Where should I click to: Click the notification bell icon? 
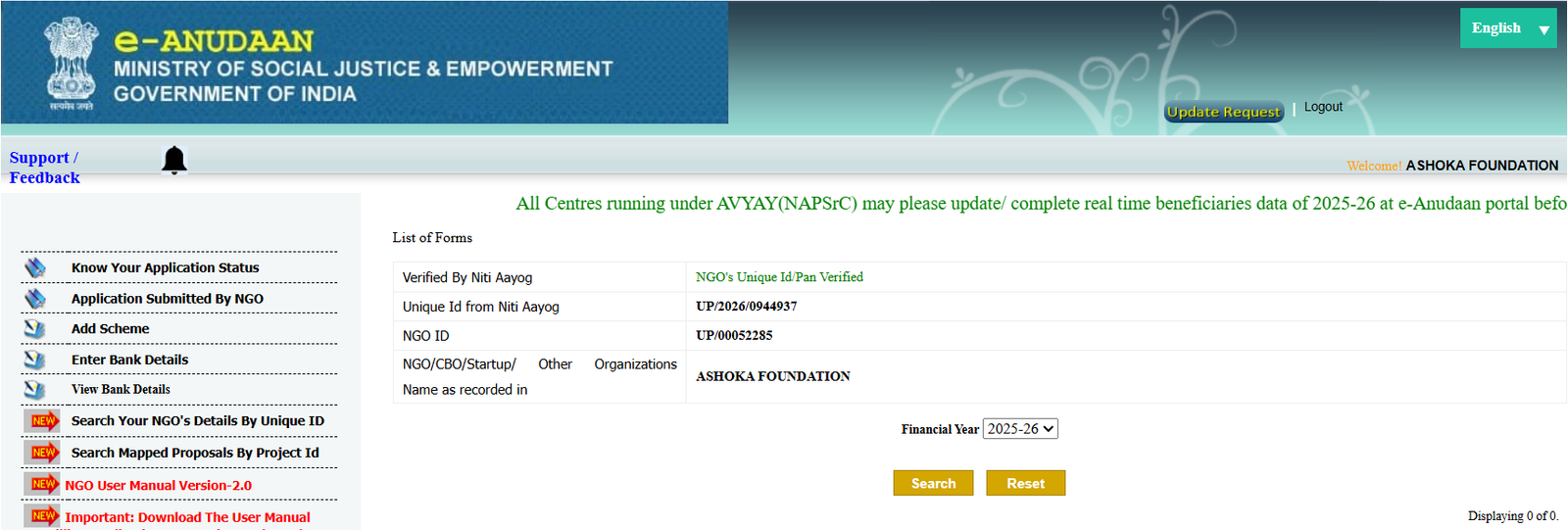point(174,160)
